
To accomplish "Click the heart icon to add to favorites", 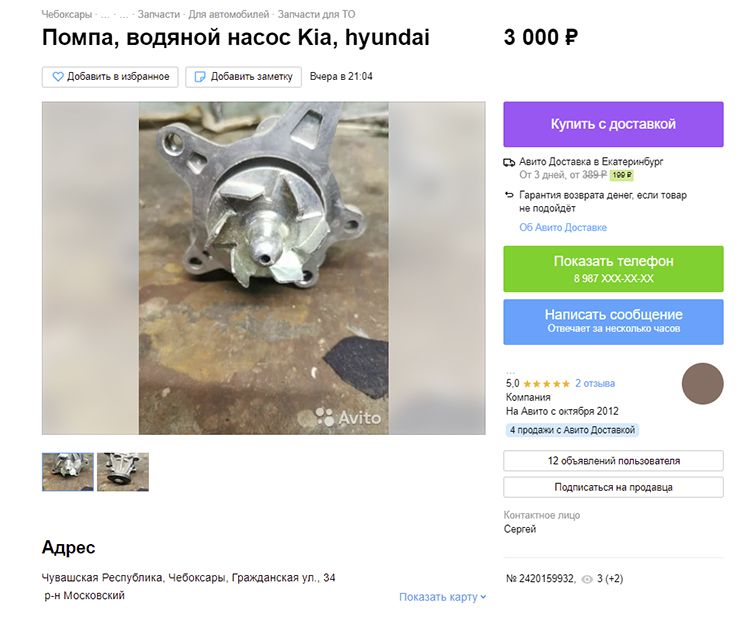I will tap(58, 76).
